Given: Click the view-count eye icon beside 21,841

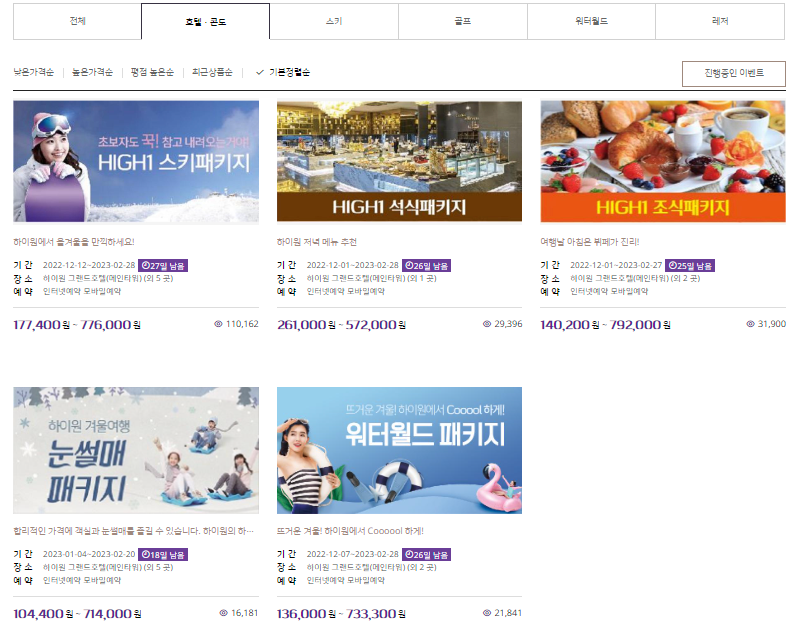Looking at the screenshot, I should (x=487, y=613).
